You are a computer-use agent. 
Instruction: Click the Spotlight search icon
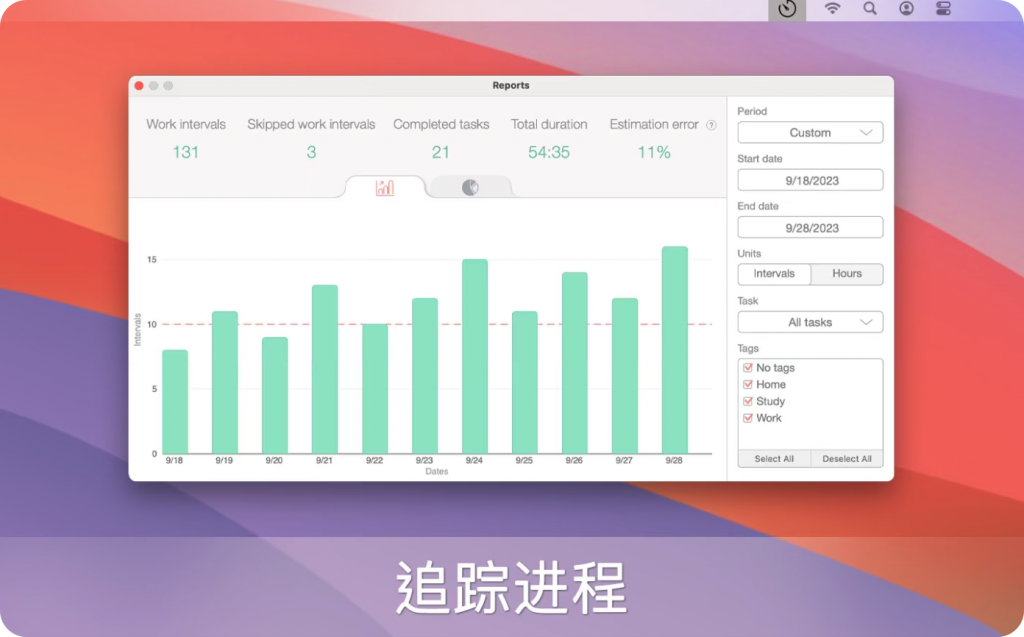[x=869, y=9]
